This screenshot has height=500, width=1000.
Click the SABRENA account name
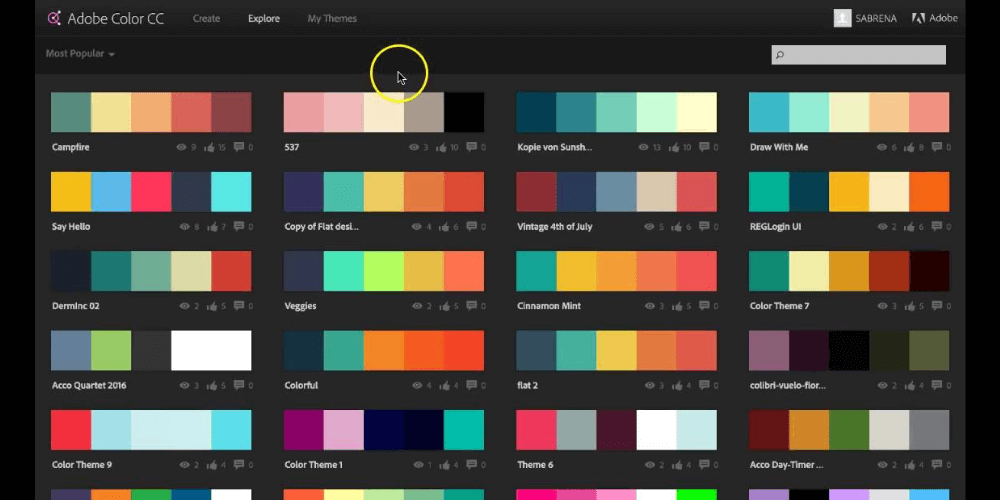[876, 18]
